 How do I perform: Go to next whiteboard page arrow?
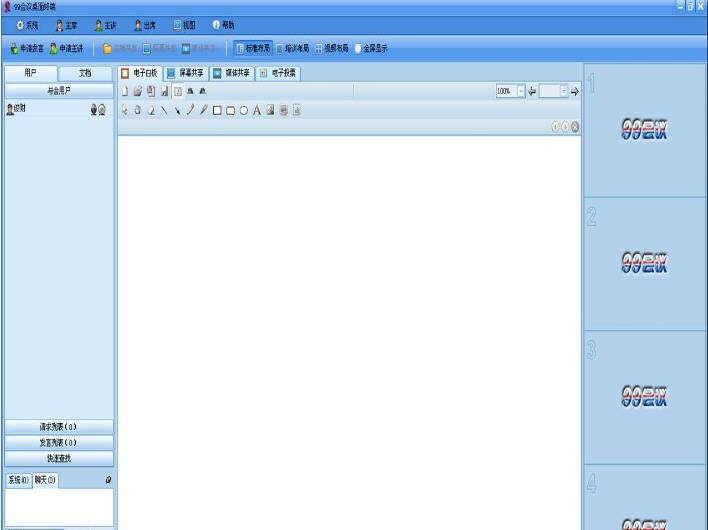(x=574, y=91)
